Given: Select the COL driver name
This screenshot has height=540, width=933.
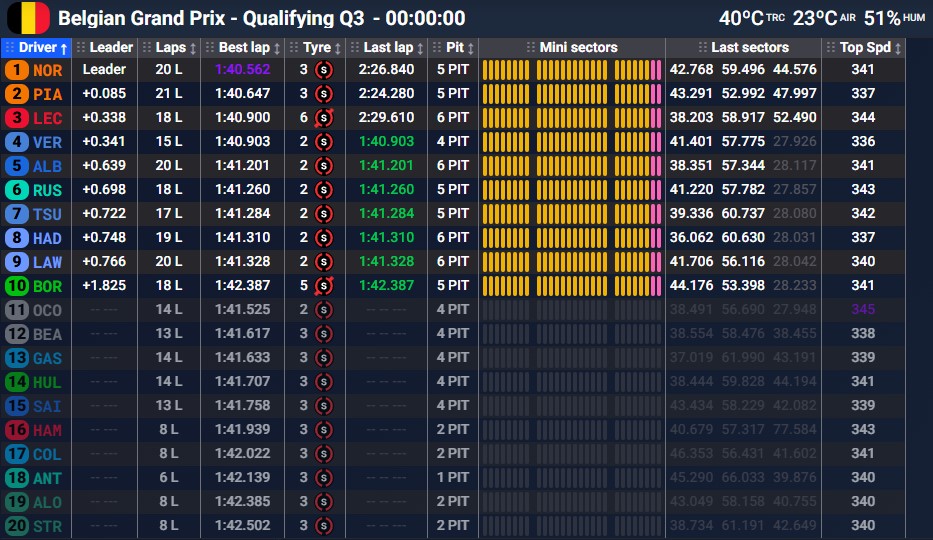Looking at the screenshot, I should 47,454.
